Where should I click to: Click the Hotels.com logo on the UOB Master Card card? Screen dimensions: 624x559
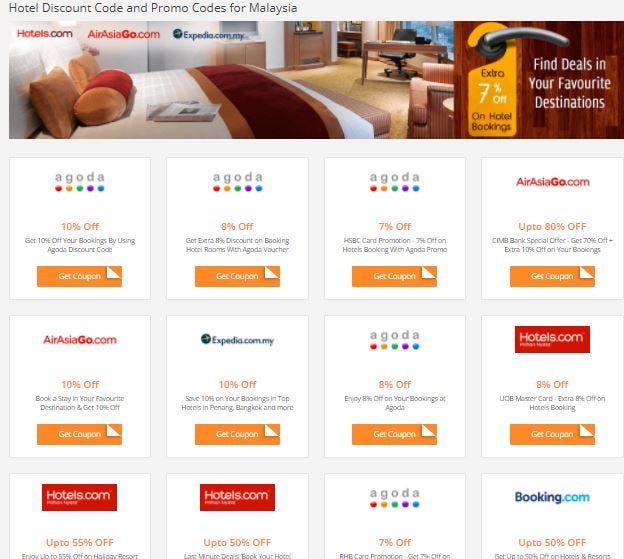[x=552, y=339]
